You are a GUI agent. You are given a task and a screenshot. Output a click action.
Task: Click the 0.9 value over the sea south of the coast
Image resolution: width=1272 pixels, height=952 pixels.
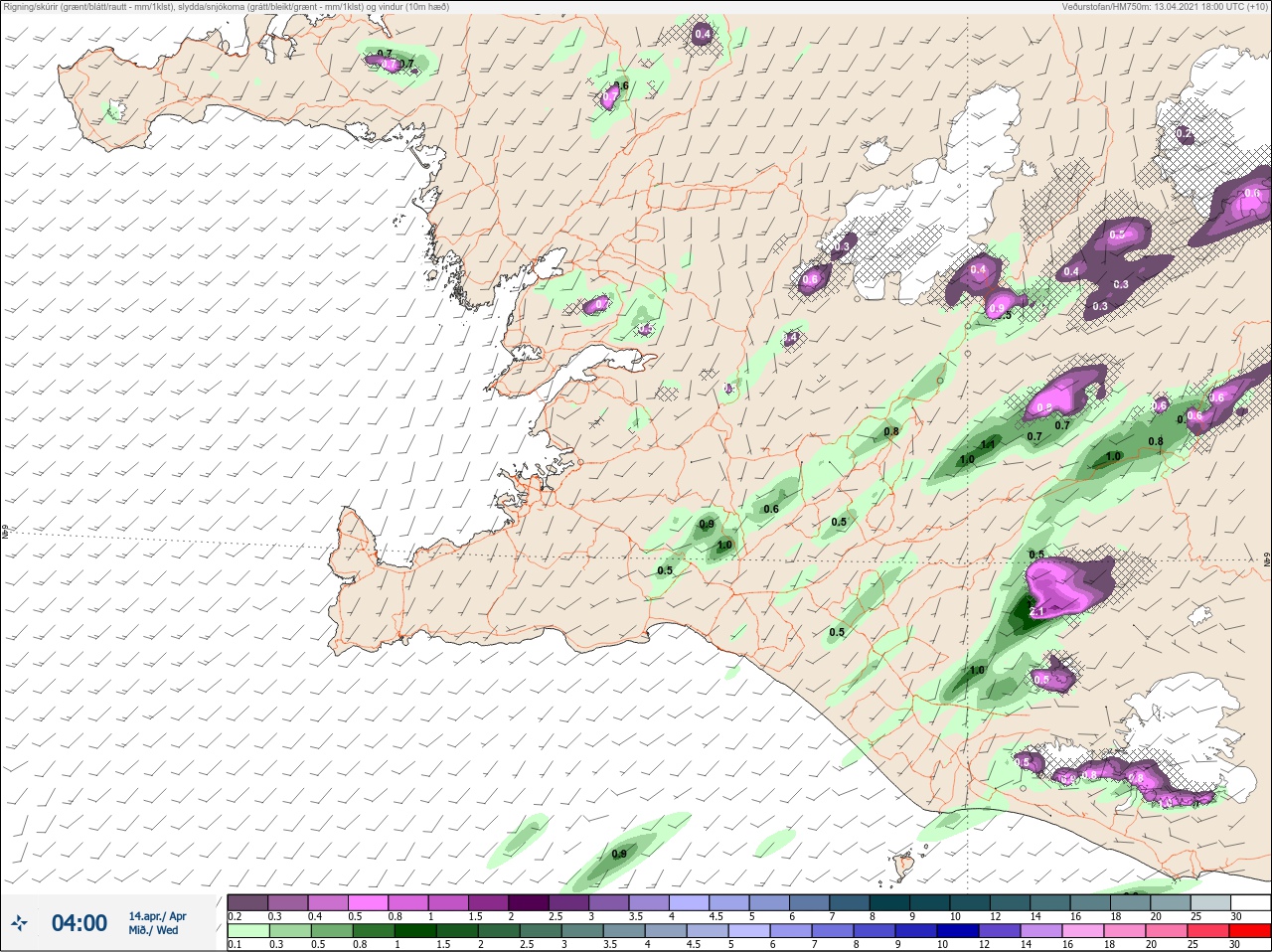[619, 854]
